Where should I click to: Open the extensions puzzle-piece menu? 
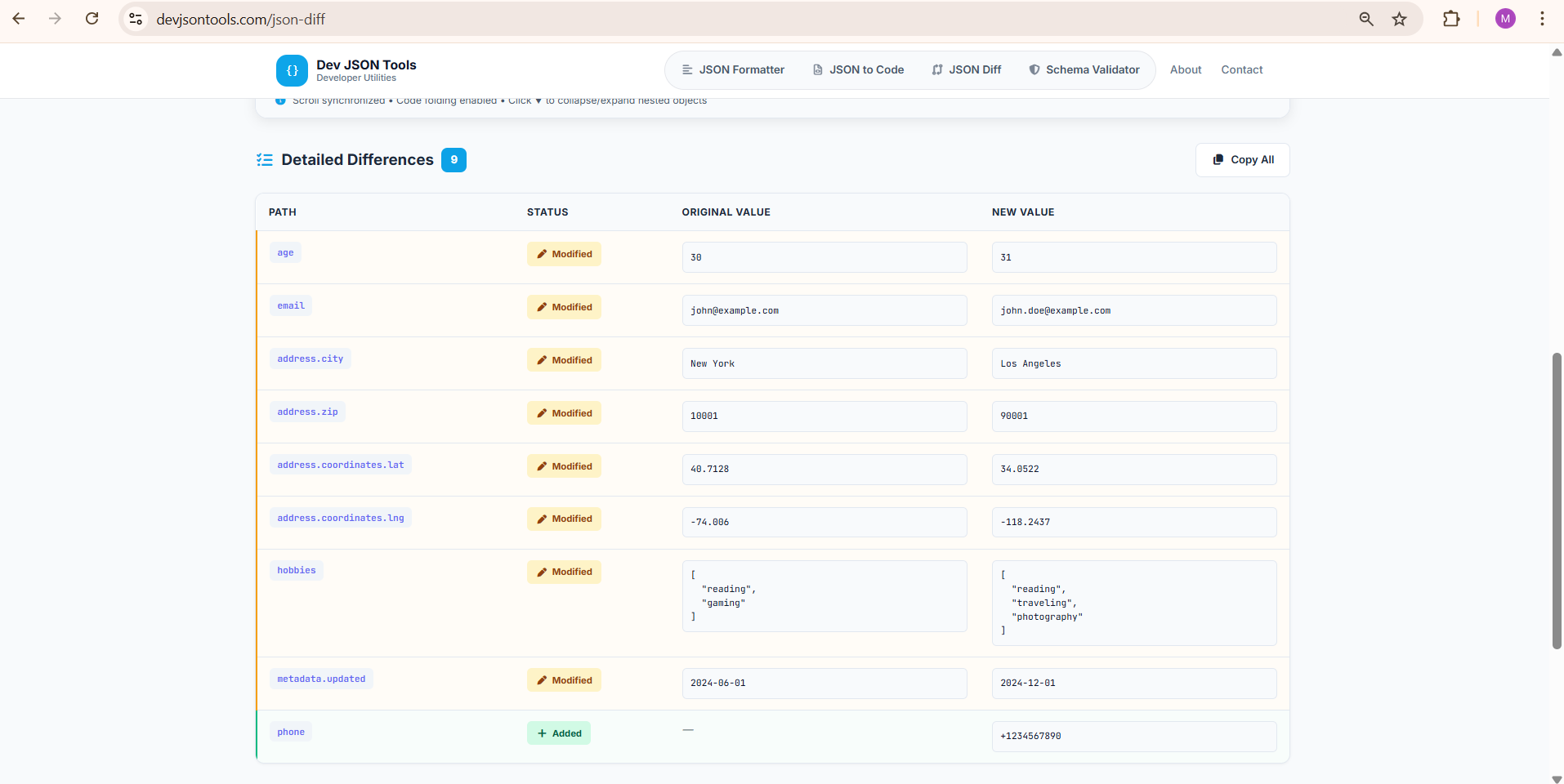pos(1451,18)
